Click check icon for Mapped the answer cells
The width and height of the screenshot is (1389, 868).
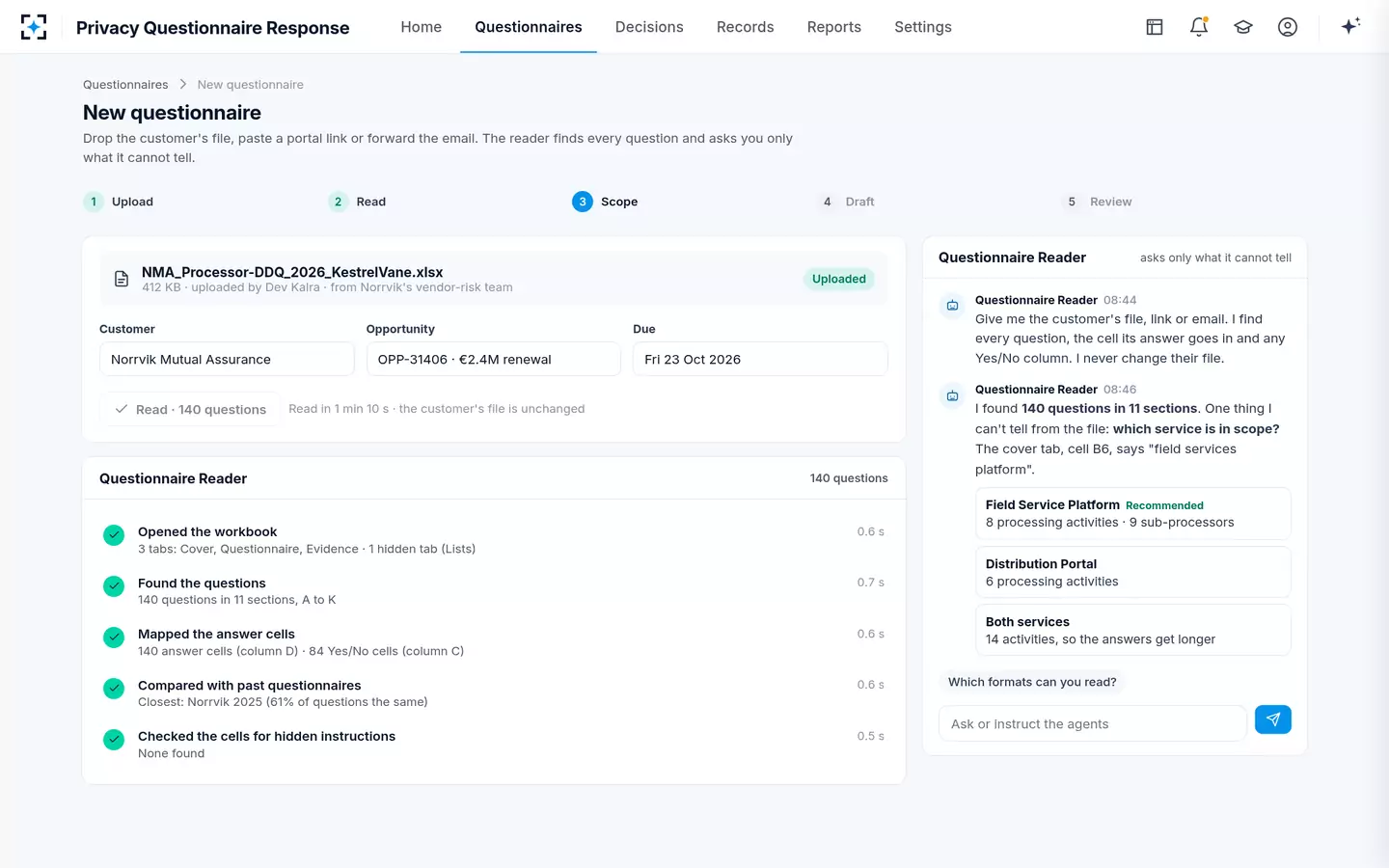114,637
